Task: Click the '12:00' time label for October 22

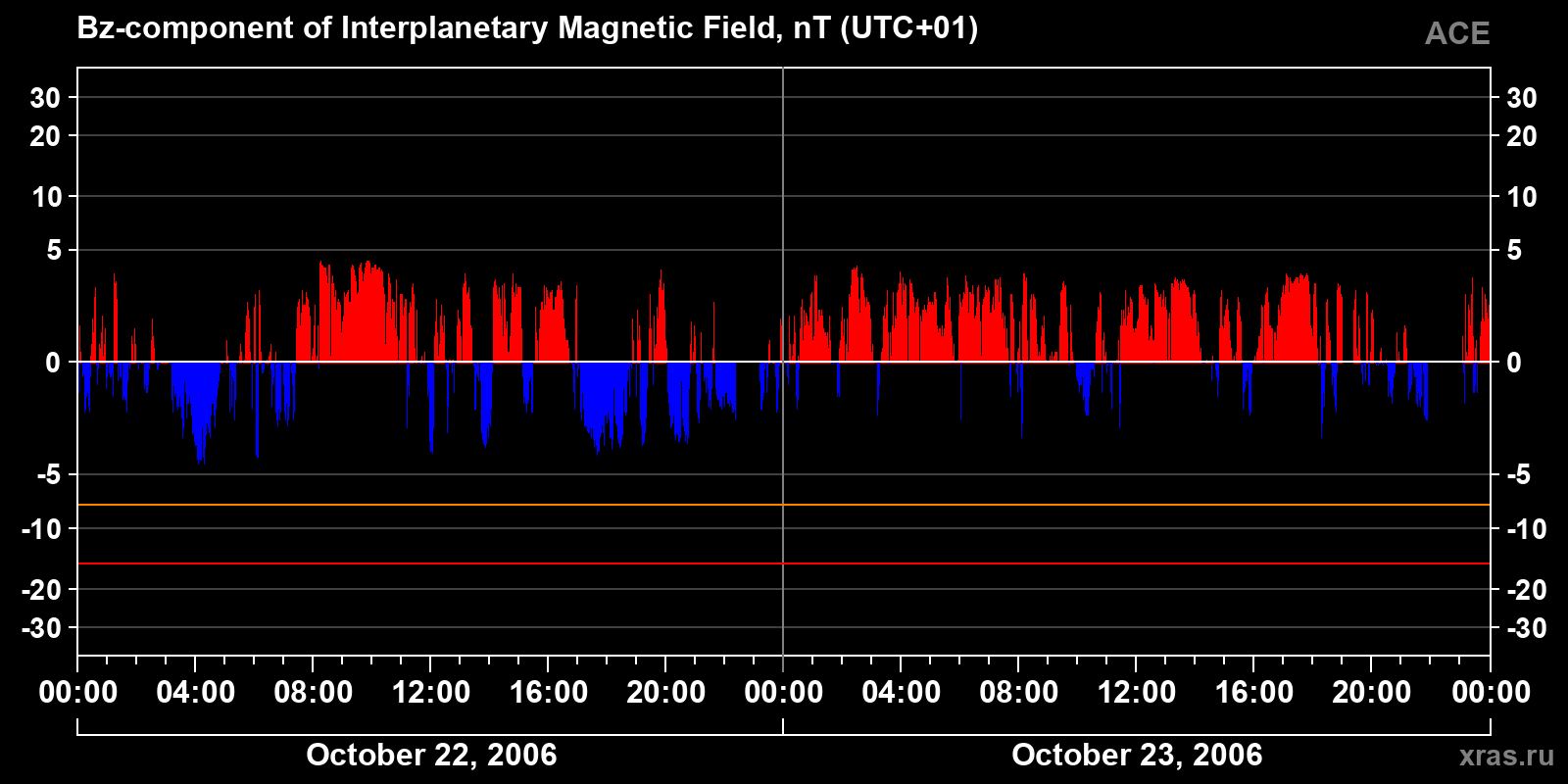Action: (431, 692)
